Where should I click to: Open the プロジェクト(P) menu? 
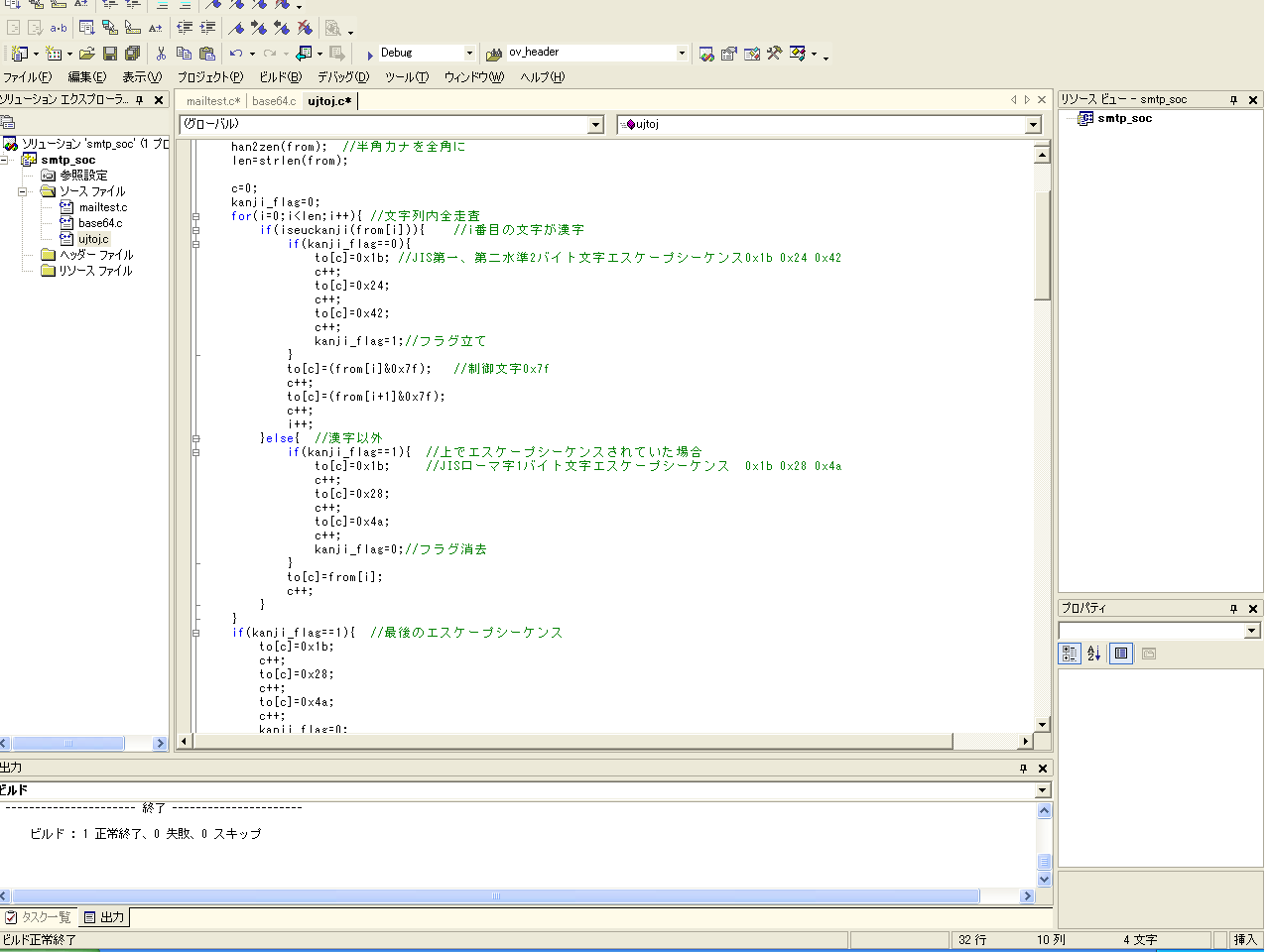pos(210,77)
